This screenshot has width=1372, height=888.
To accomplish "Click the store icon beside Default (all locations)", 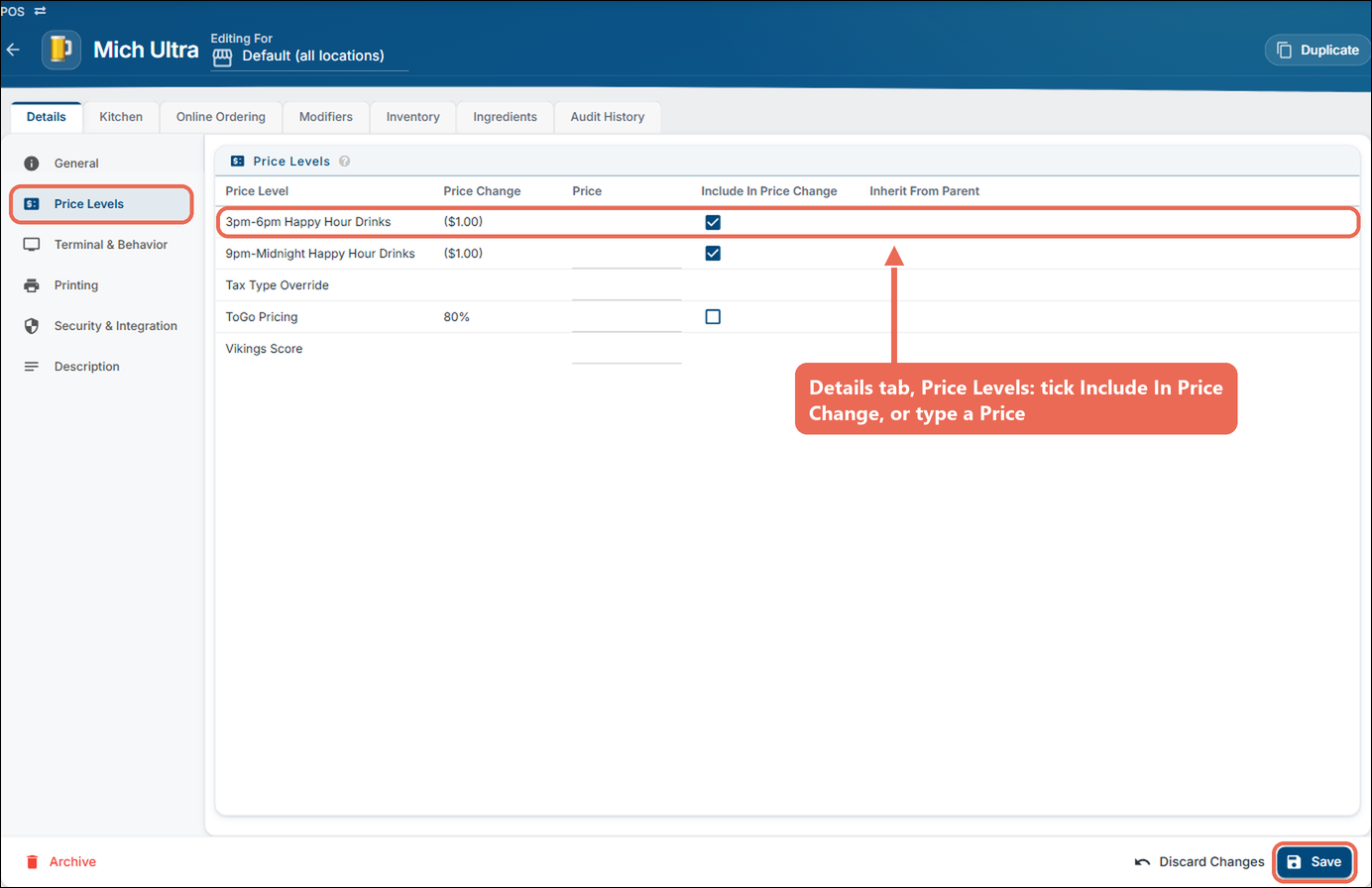I will [x=223, y=57].
